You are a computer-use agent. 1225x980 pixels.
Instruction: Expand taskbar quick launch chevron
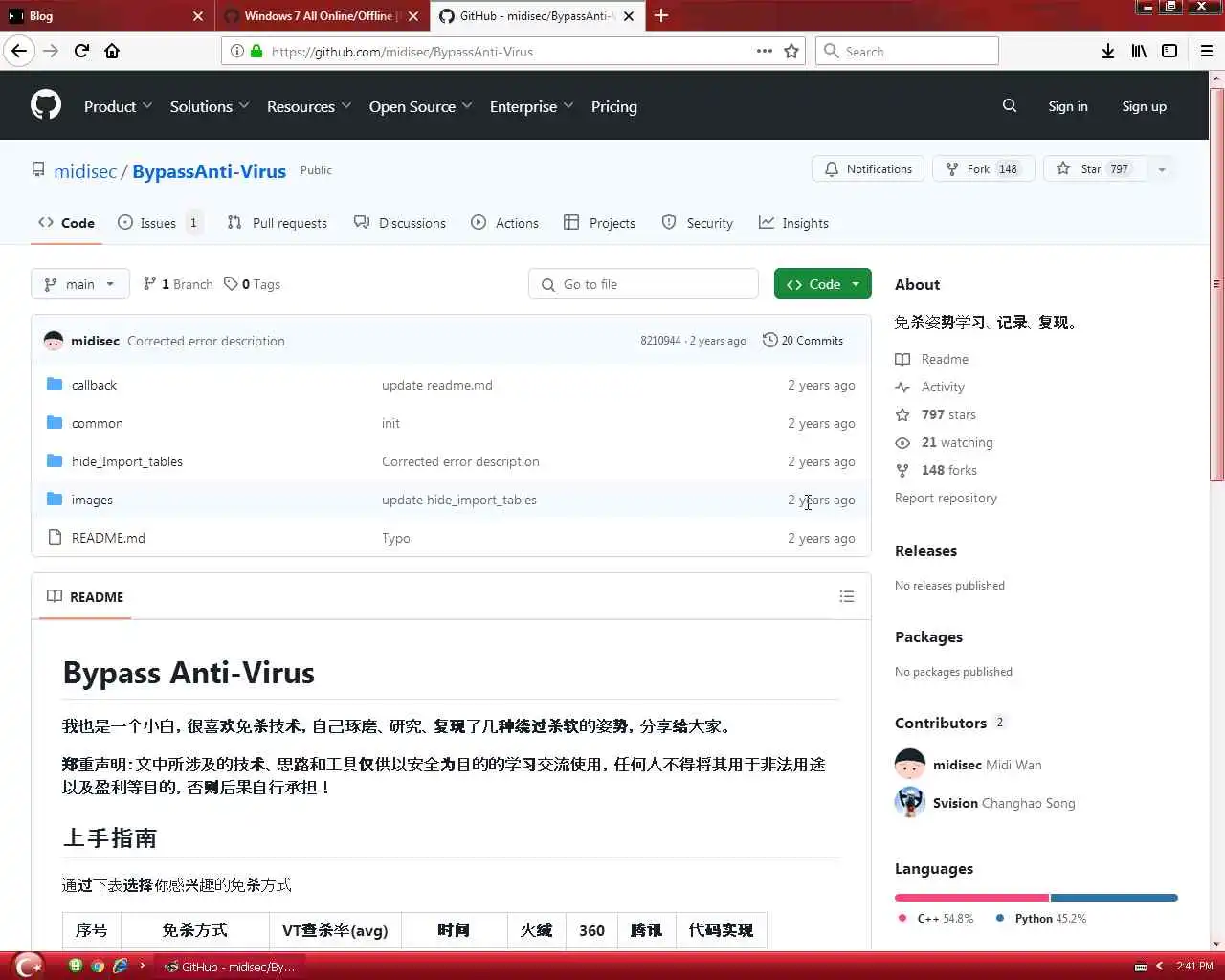(x=143, y=966)
